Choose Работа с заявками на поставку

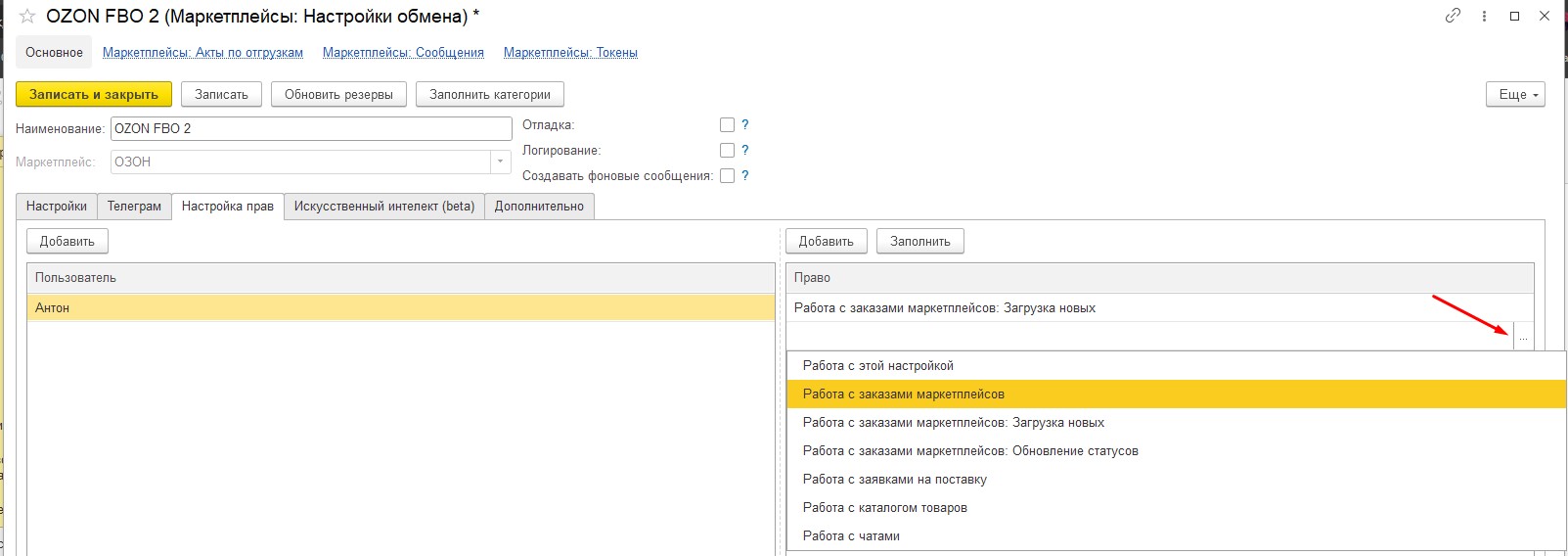click(x=1177, y=479)
